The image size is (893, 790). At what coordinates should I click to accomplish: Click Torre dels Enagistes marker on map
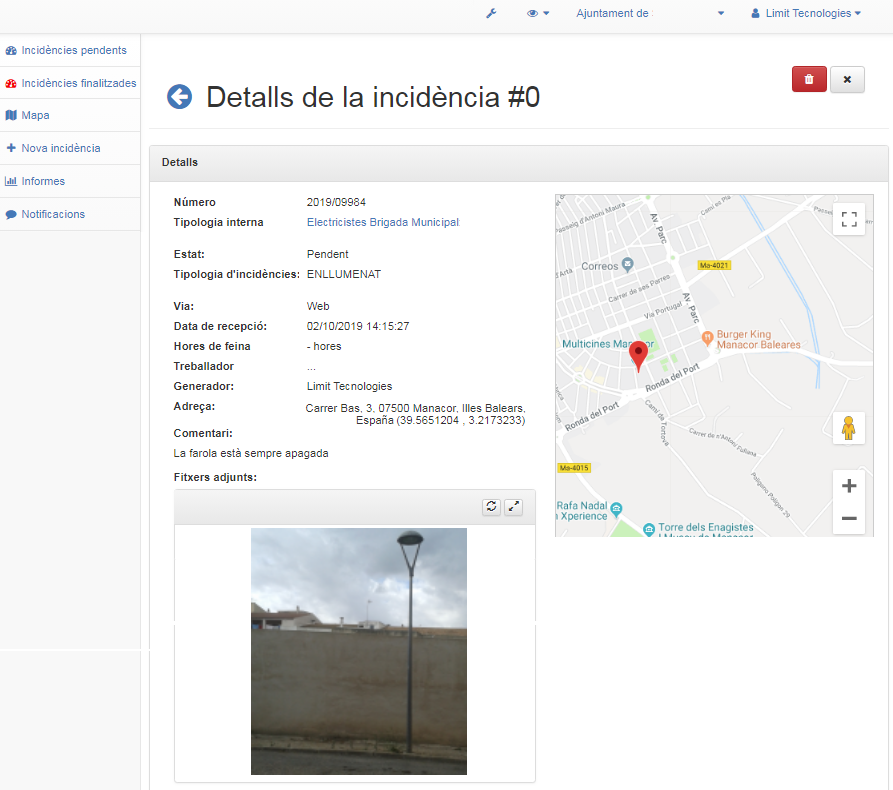(x=649, y=529)
